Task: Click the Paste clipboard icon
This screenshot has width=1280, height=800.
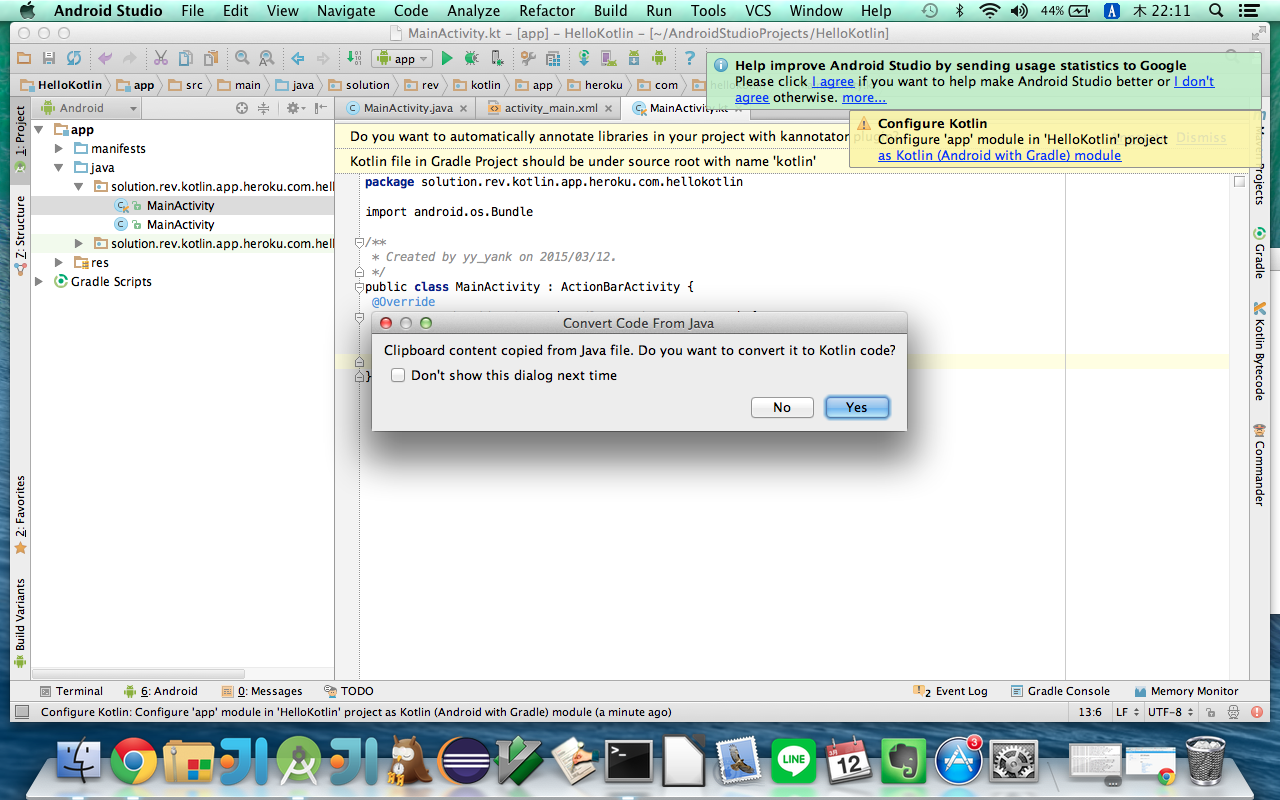Action: pos(210,59)
